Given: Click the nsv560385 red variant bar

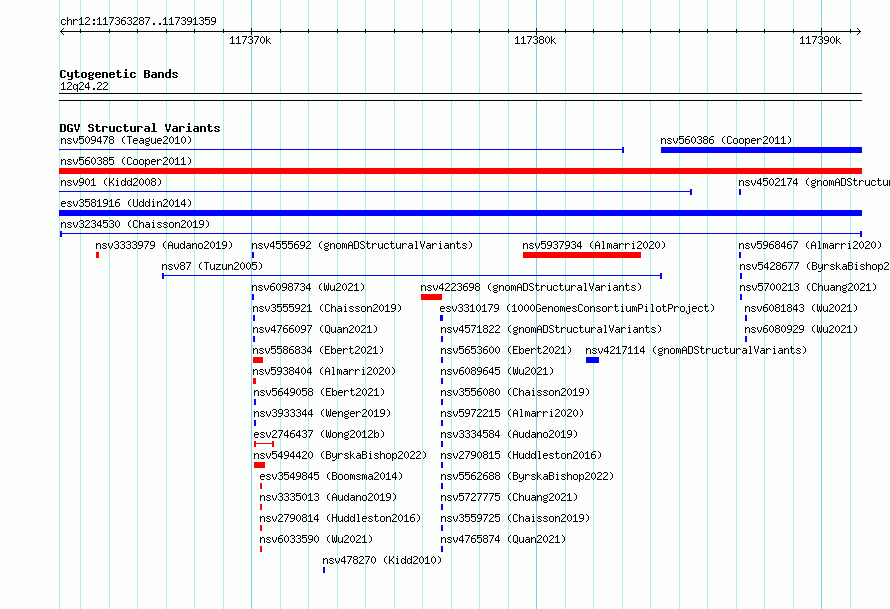Looking at the screenshot, I should click(x=460, y=171).
